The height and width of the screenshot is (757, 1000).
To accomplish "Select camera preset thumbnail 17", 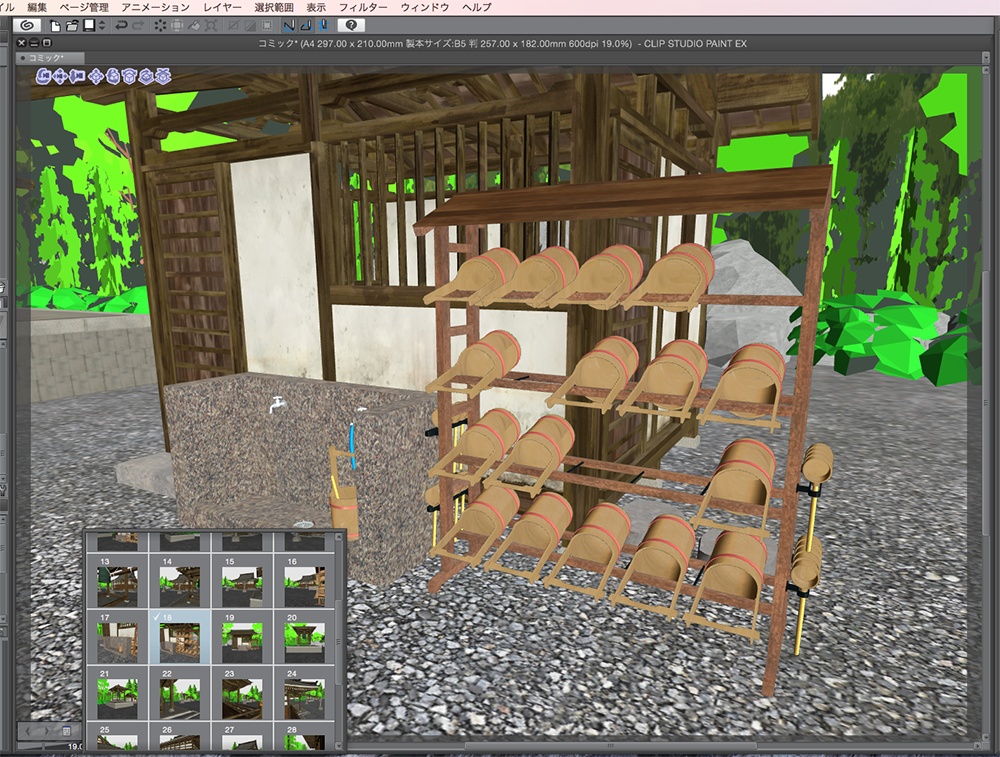I will 117,637.
